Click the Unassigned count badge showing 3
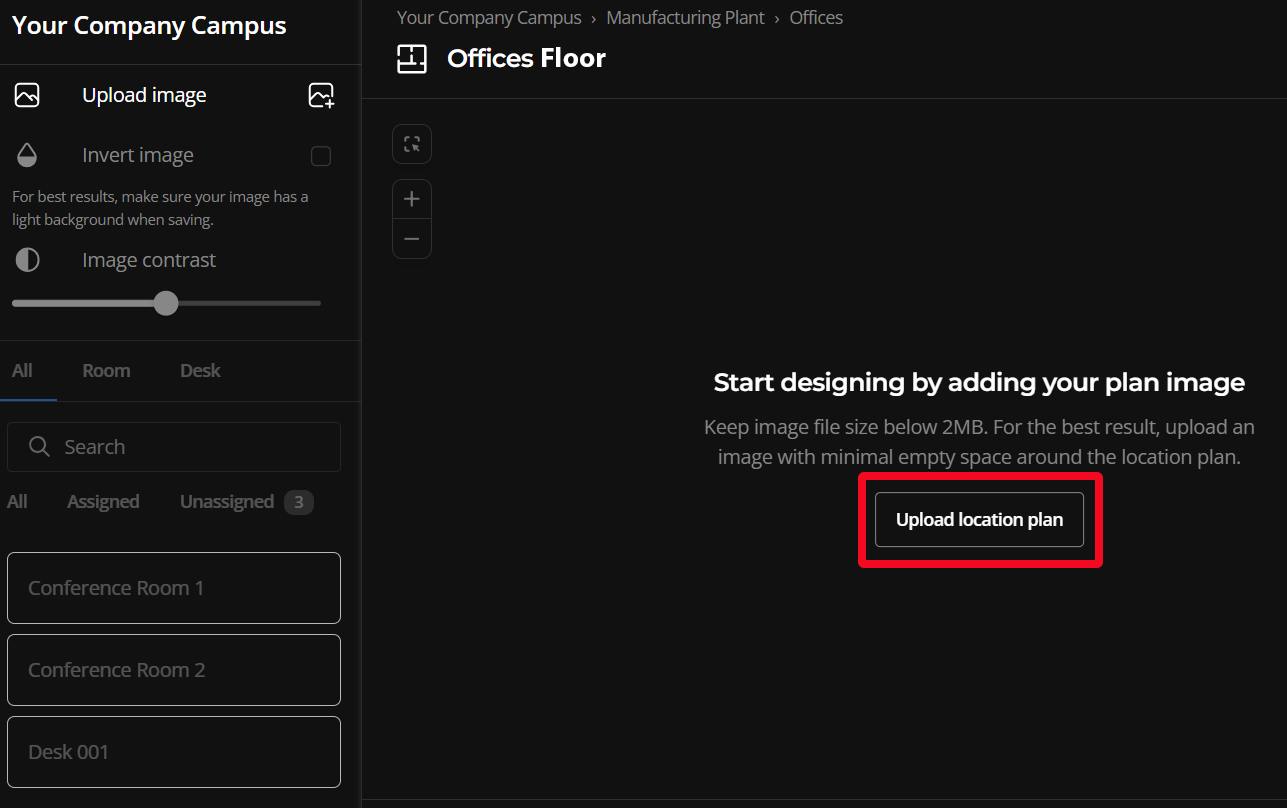1287x808 pixels. click(x=299, y=501)
